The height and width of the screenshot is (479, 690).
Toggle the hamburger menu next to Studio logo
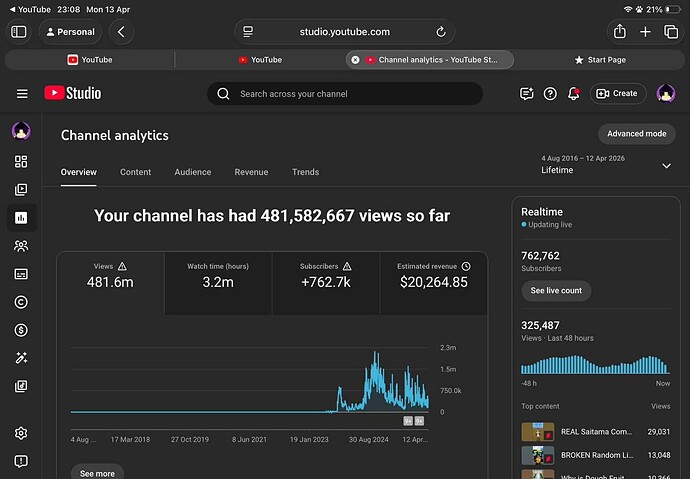click(x=22, y=94)
